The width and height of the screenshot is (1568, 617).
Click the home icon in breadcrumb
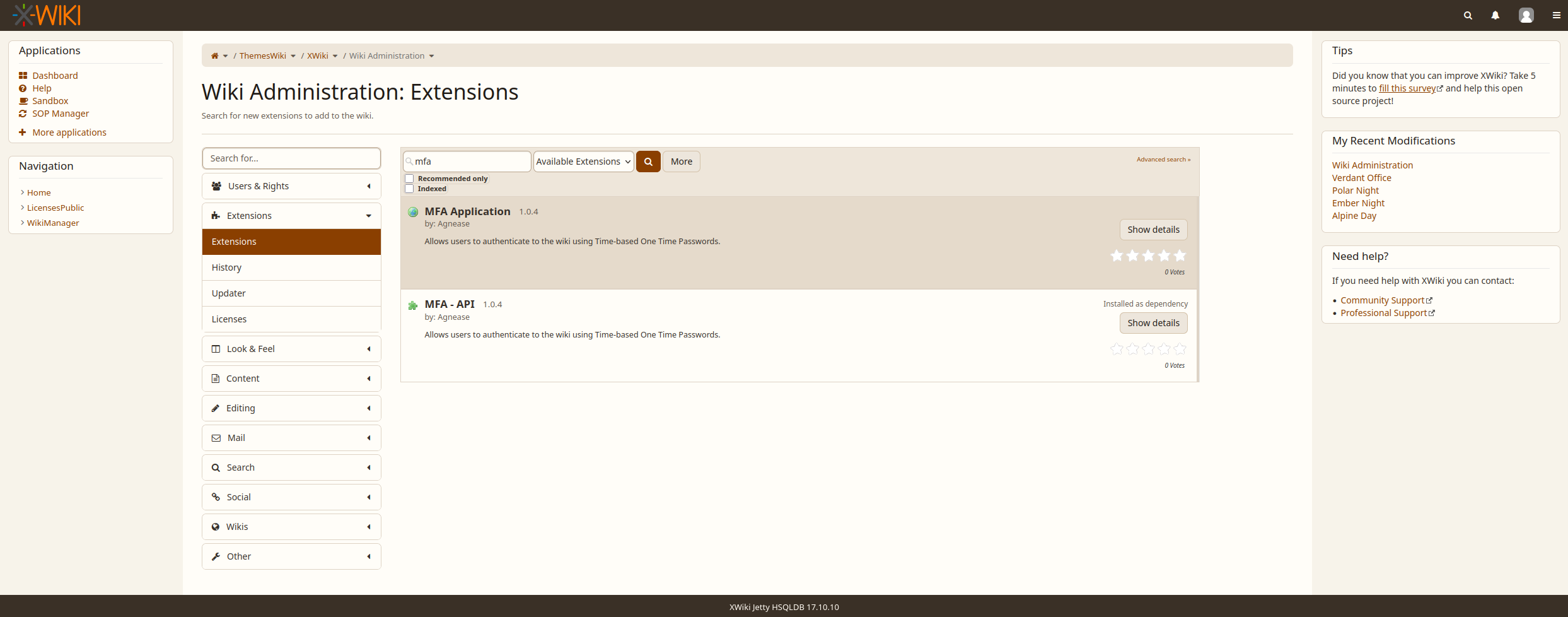click(214, 56)
